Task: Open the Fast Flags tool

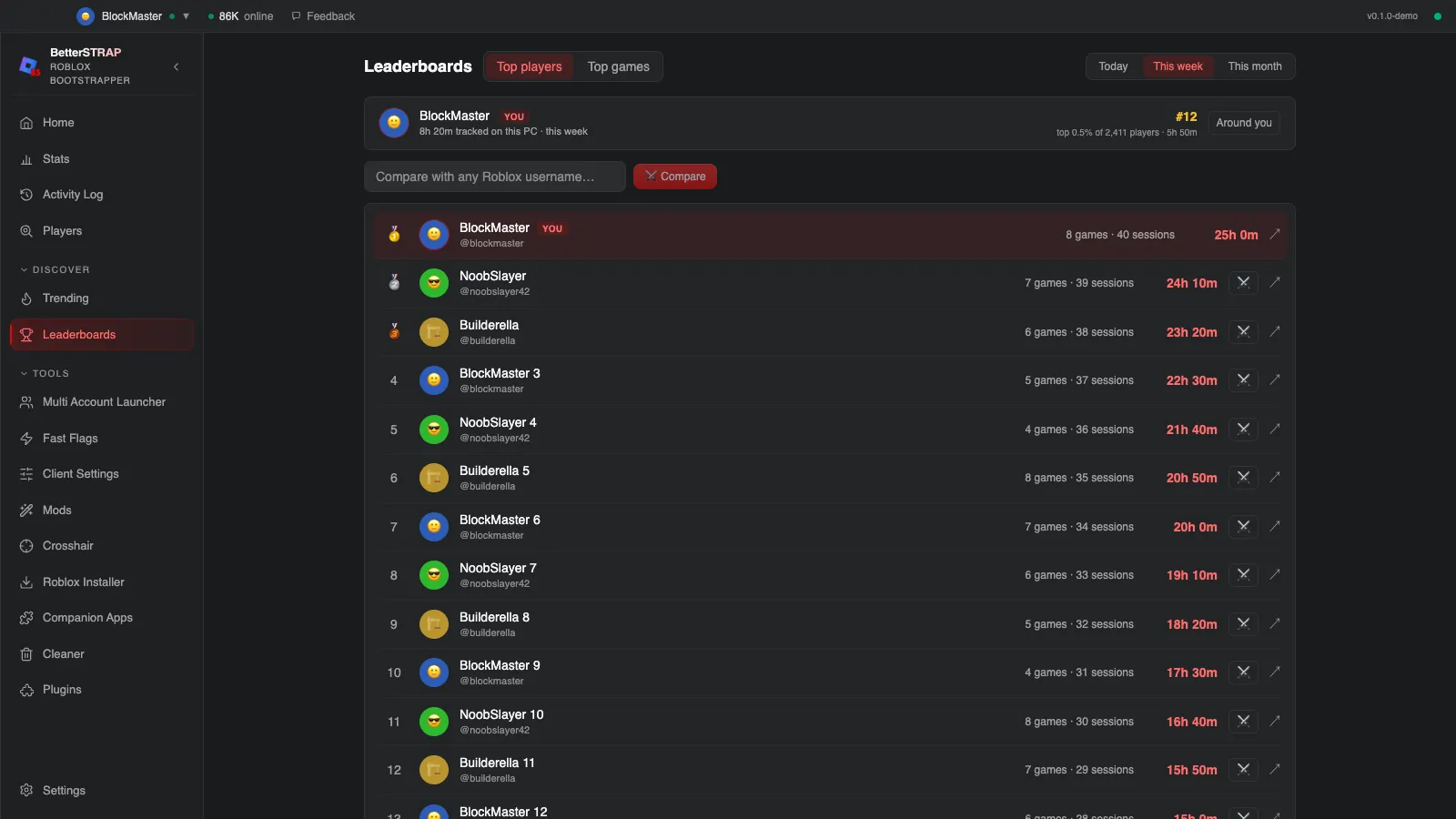Action: click(x=101, y=439)
